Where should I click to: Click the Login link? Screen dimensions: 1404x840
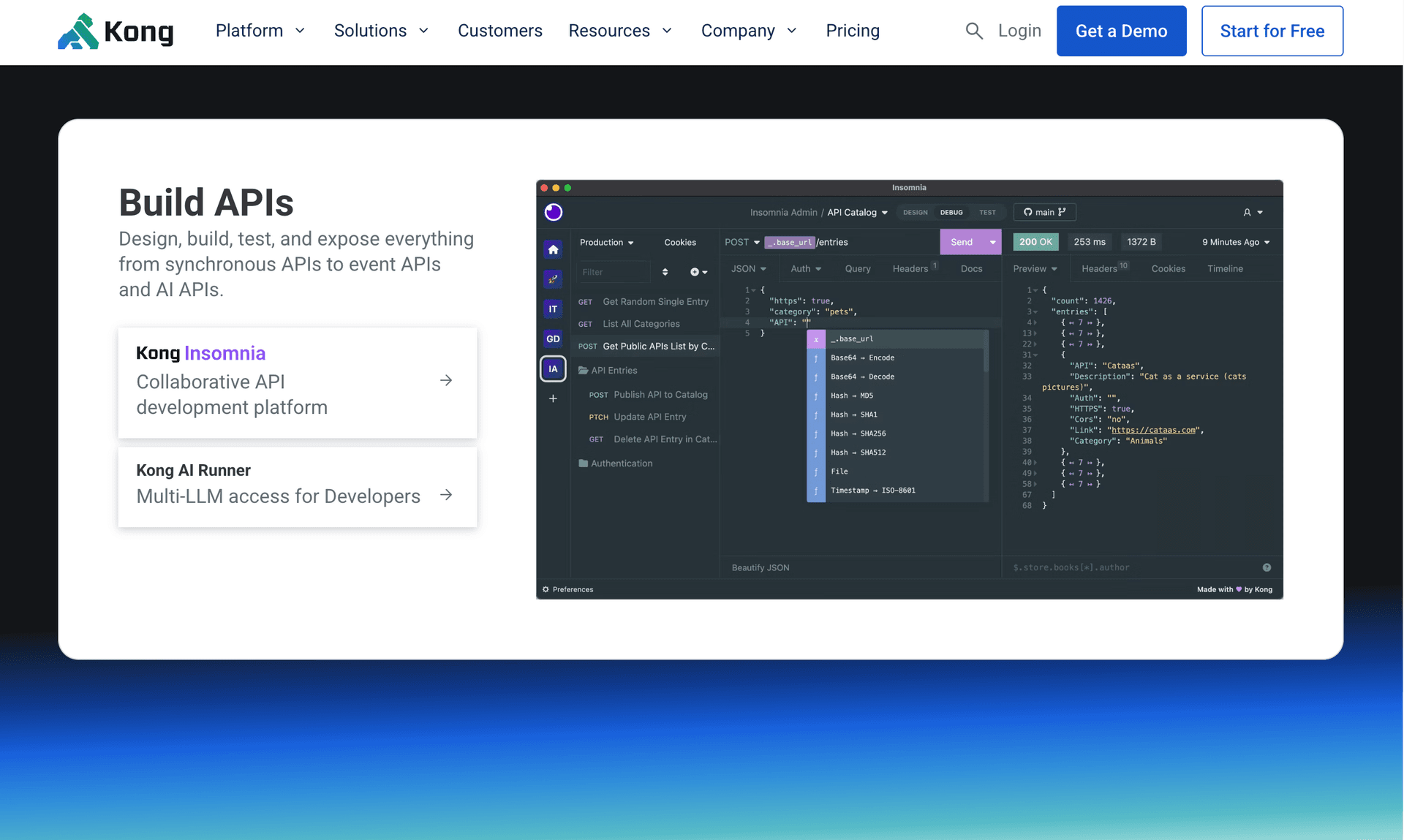[1019, 31]
